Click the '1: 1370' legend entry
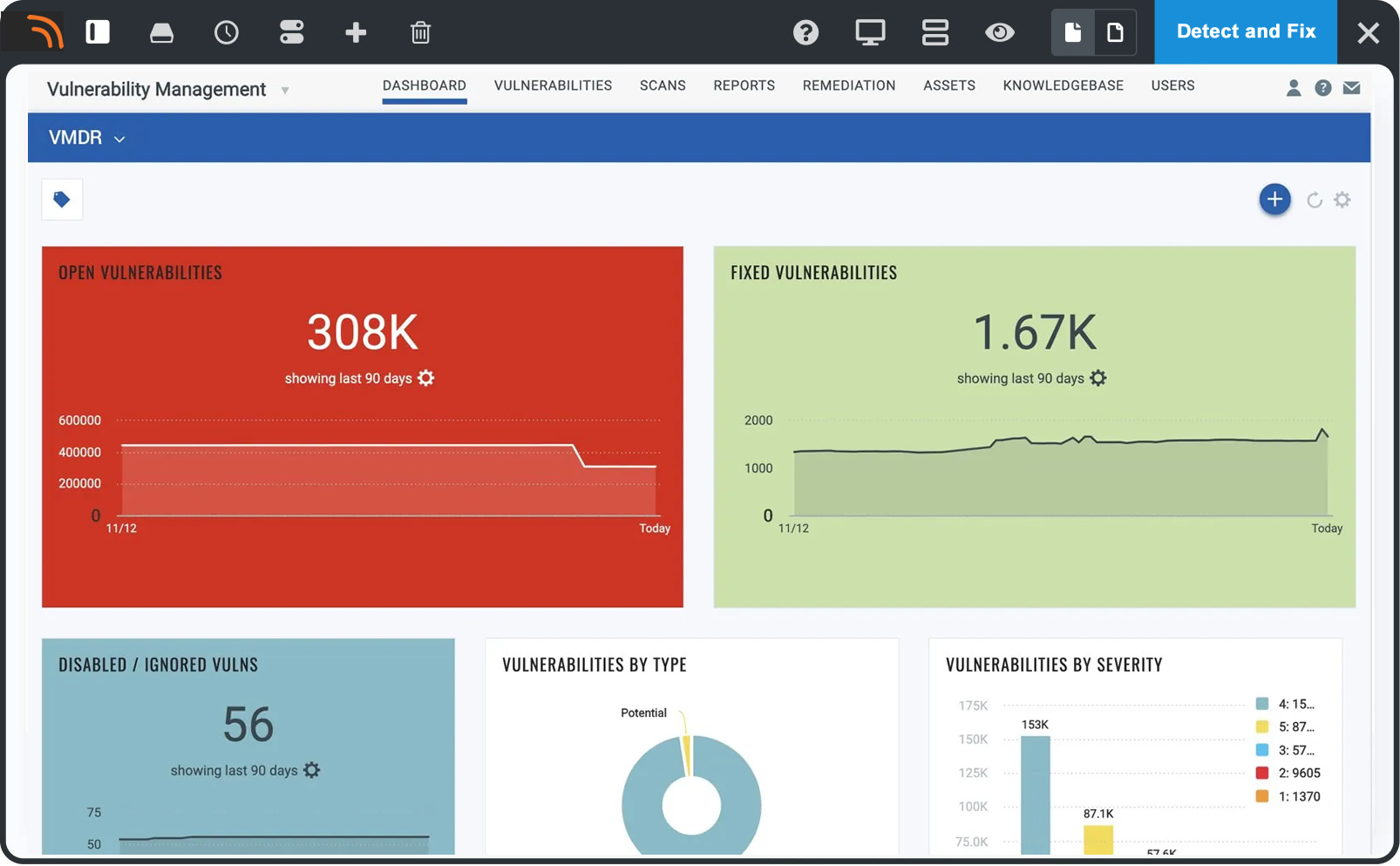1400x866 pixels. click(1299, 796)
